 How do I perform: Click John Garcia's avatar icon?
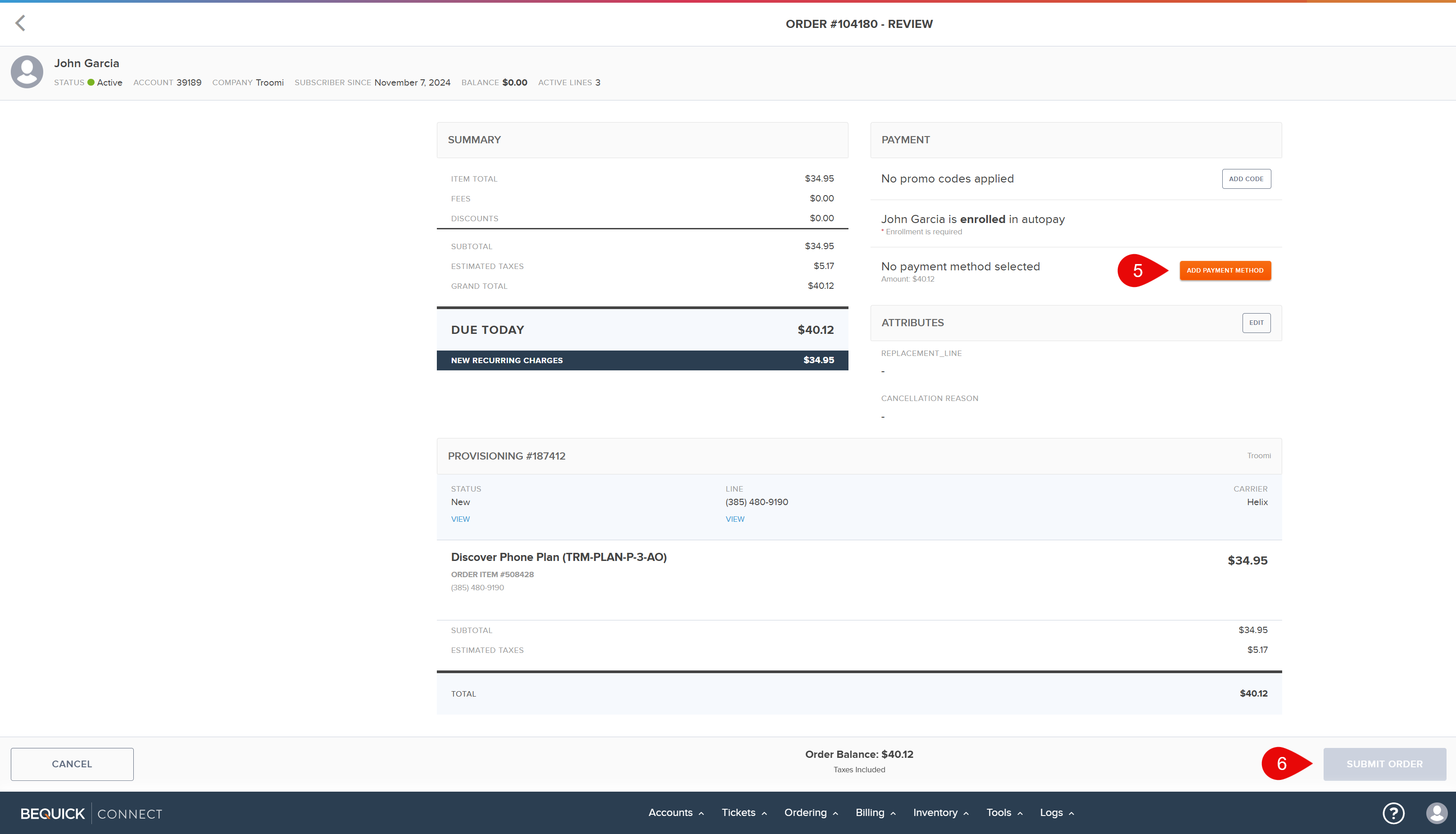(x=27, y=72)
